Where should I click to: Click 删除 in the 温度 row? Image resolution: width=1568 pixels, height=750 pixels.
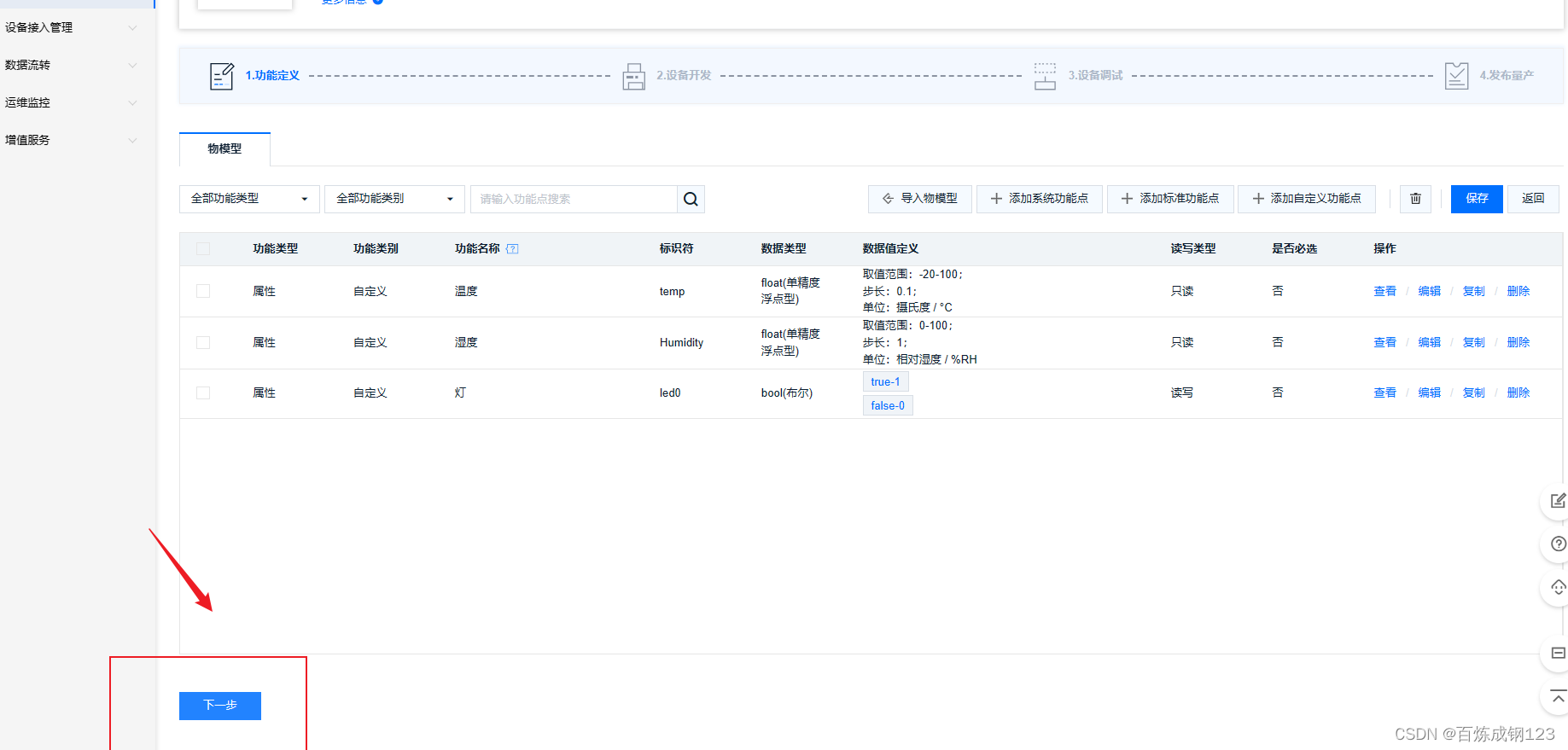[x=1518, y=291]
